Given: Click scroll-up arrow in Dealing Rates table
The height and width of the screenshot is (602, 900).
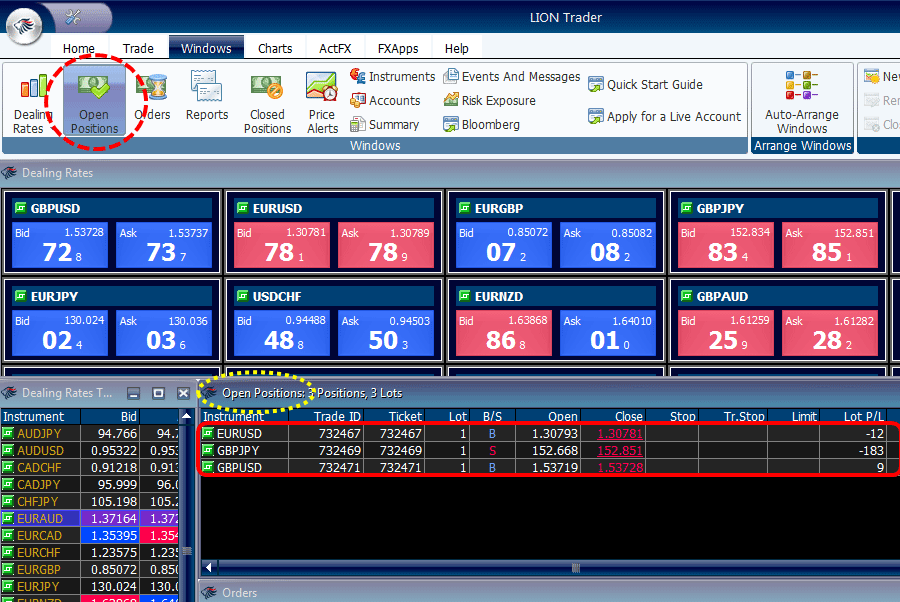Looking at the screenshot, I should 186,415.
